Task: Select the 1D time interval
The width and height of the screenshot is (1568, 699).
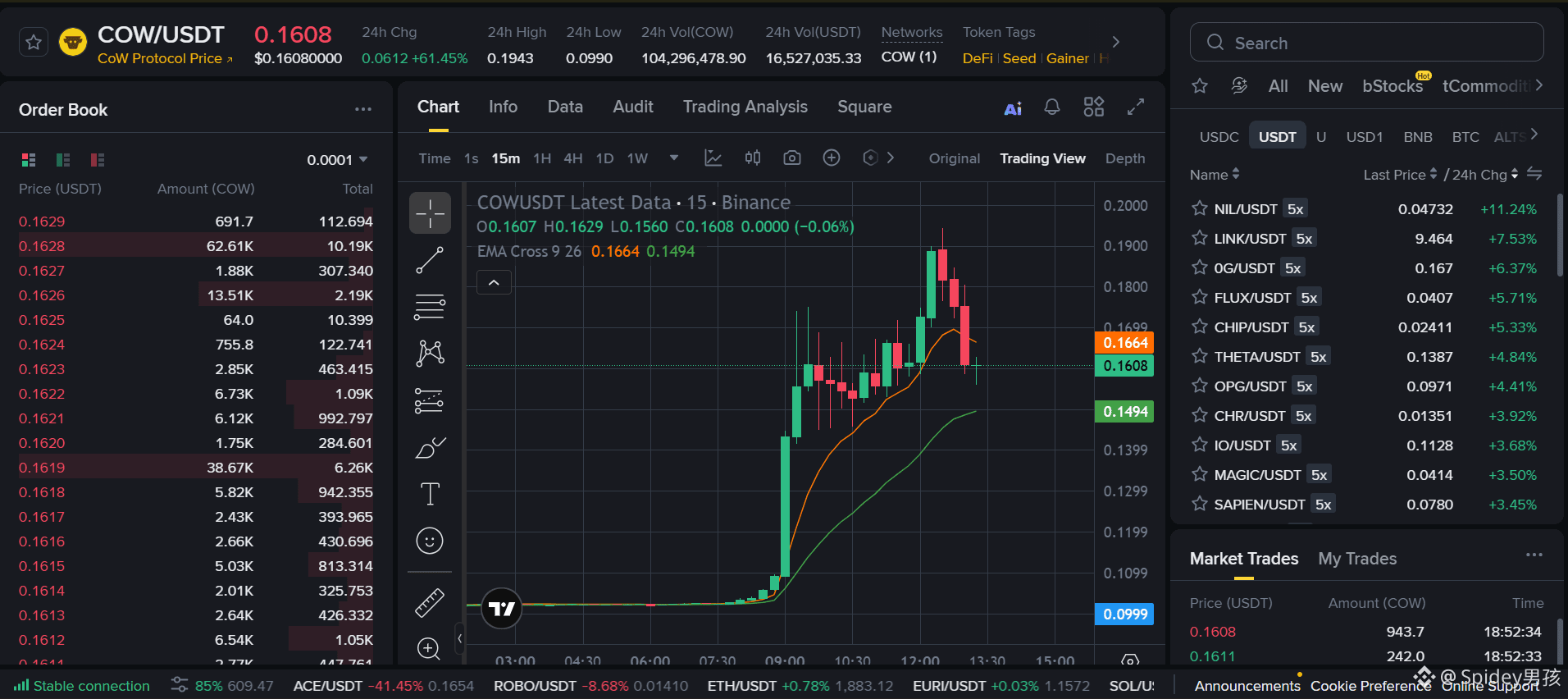Action: pyautogui.click(x=604, y=158)
